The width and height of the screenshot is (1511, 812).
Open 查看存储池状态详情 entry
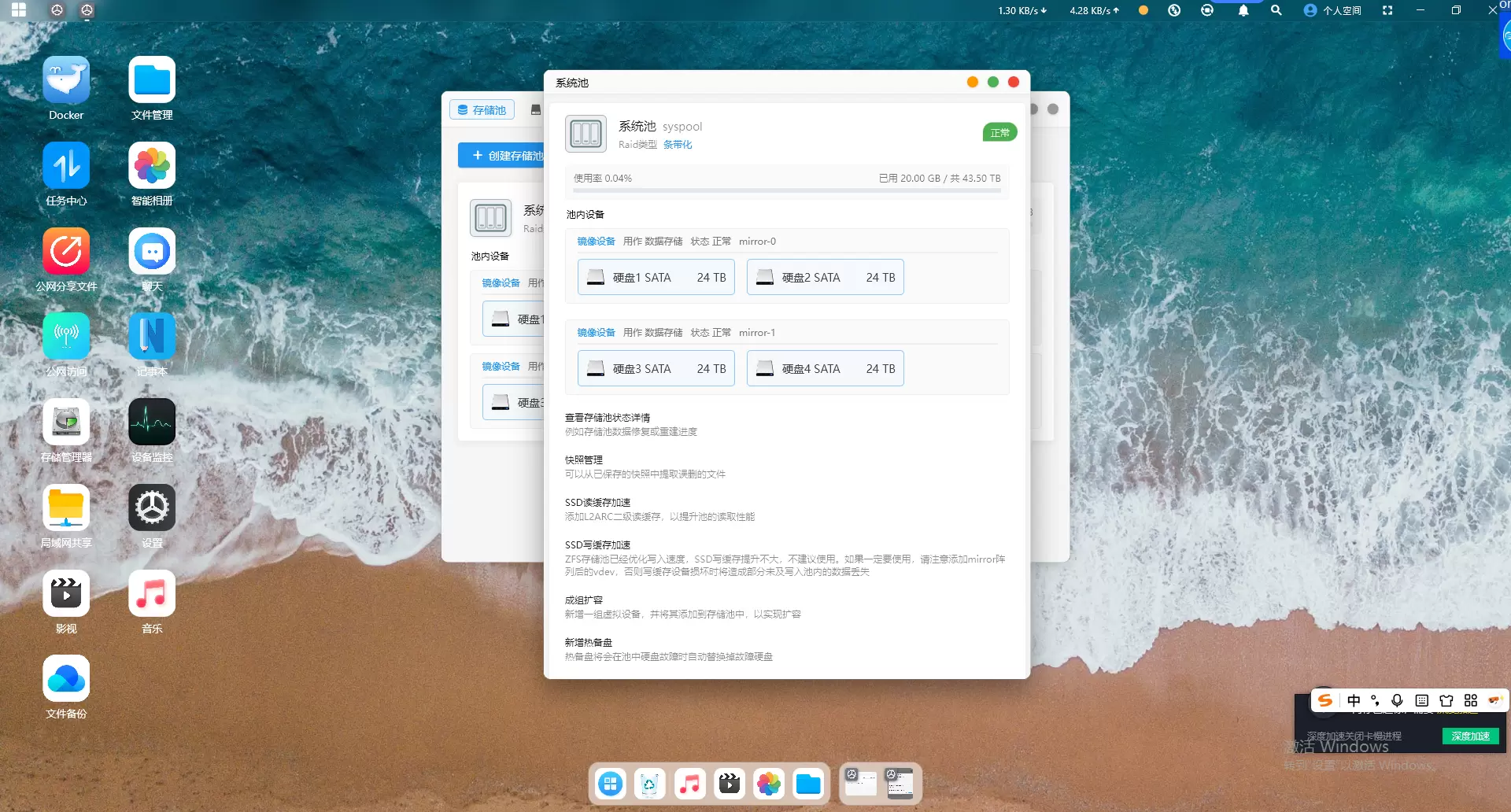[608, 418]
